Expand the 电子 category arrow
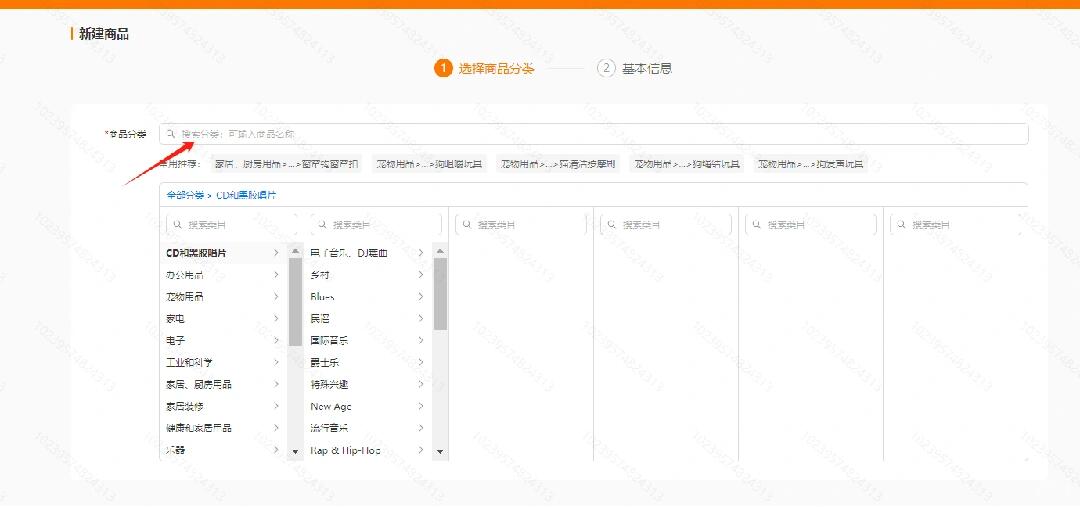The image size is (1080, 507). coord(276,340)
